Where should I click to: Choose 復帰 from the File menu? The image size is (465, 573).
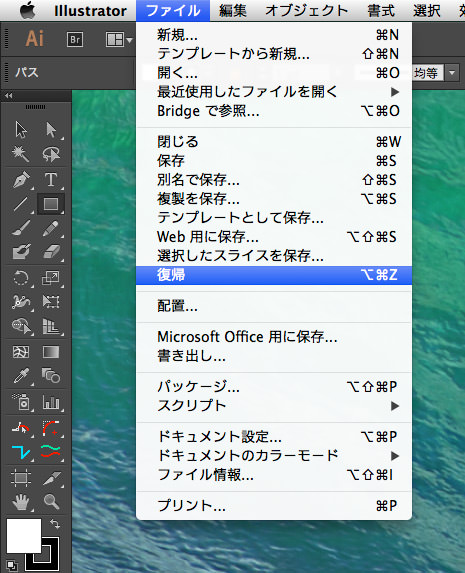click(274, 275)
